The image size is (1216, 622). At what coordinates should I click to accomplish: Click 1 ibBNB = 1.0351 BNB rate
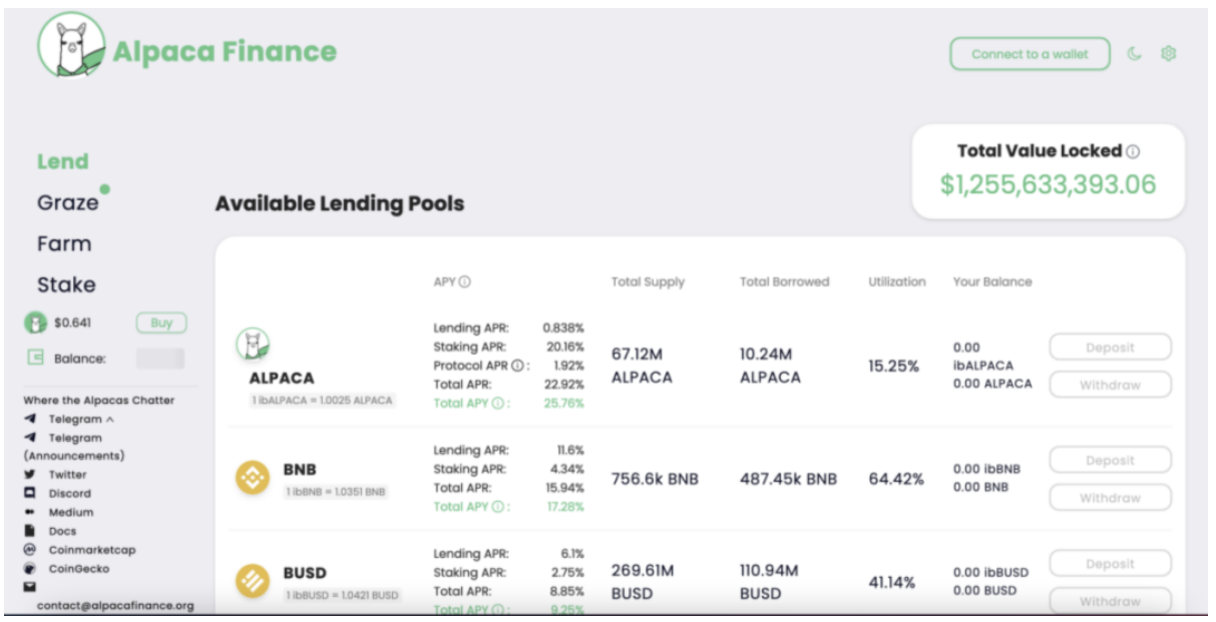click(x=335, y=492)
